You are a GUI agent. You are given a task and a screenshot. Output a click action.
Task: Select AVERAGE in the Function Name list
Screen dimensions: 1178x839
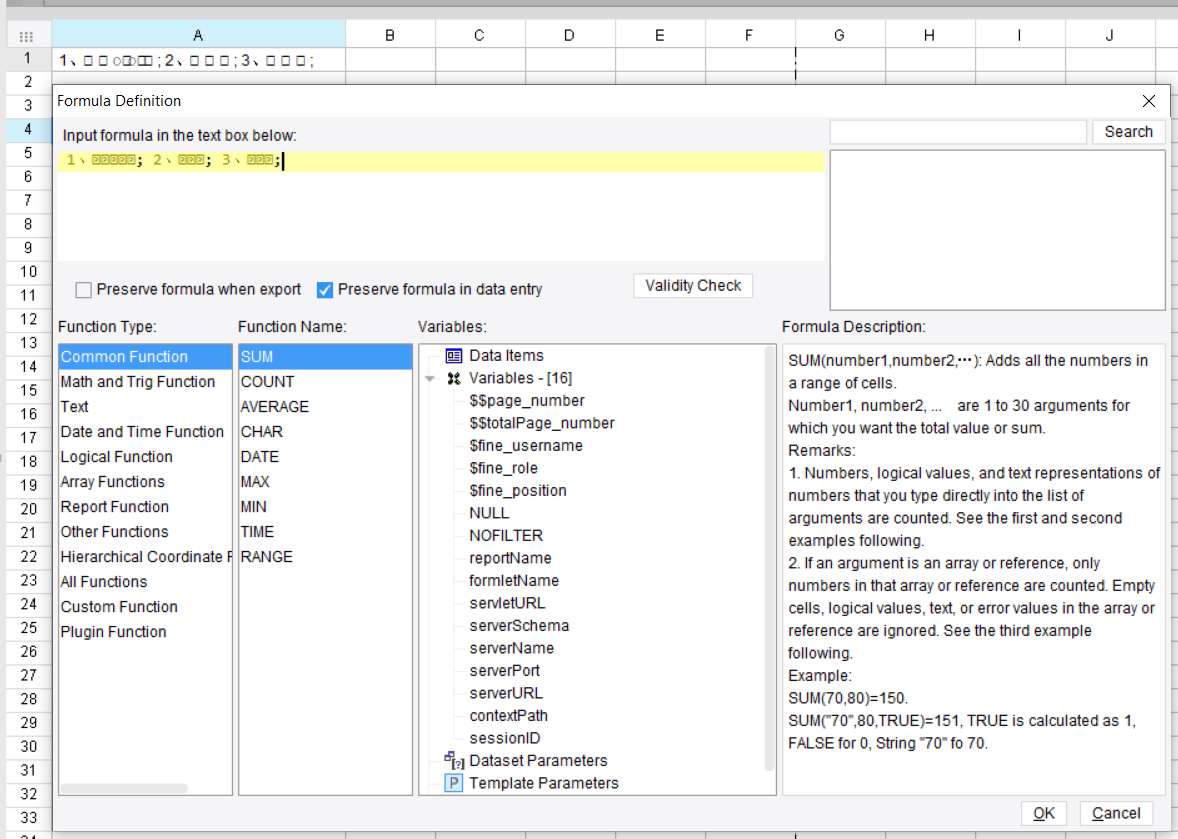click(275, 406)
